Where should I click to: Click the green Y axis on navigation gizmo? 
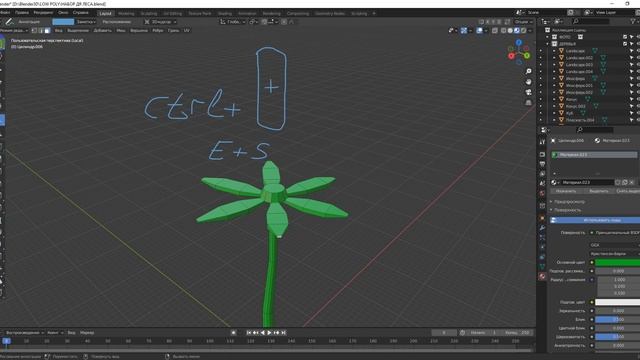[527, 55]
